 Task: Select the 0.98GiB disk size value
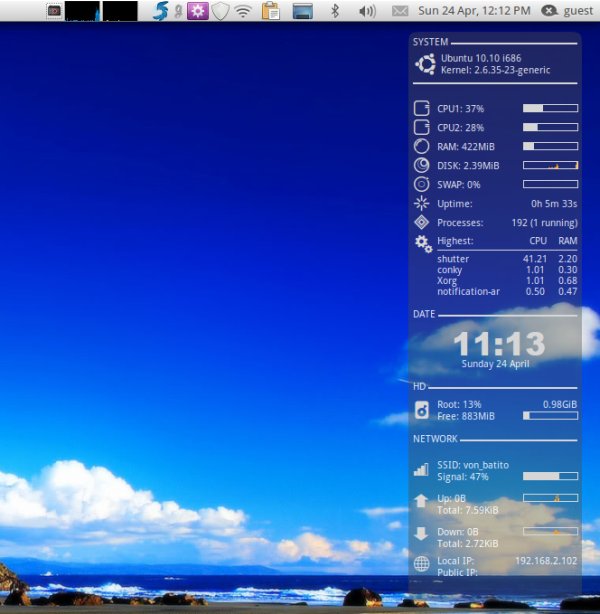[x=560, y=405]
